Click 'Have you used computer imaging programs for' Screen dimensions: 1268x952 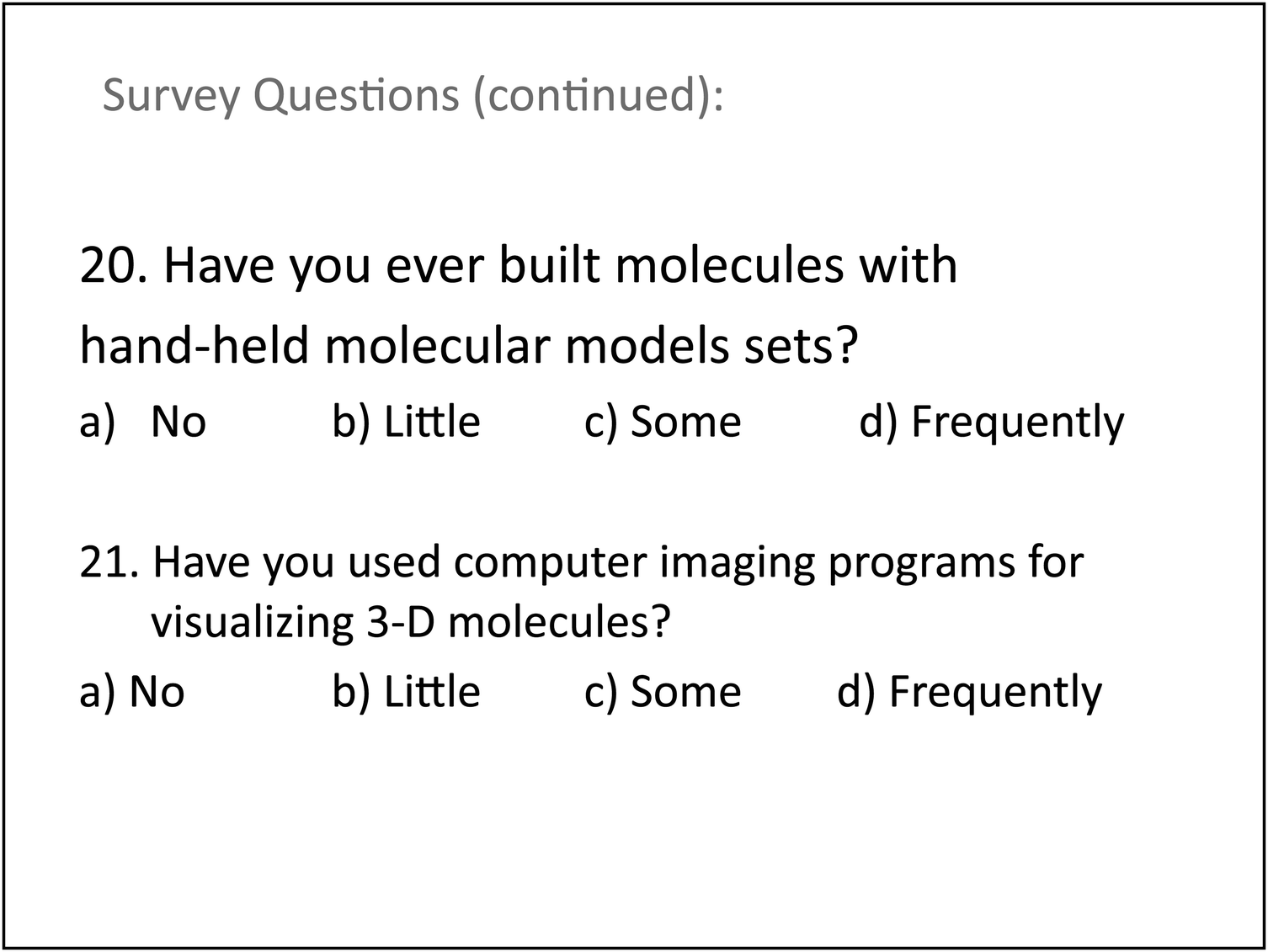click(618, 564)
